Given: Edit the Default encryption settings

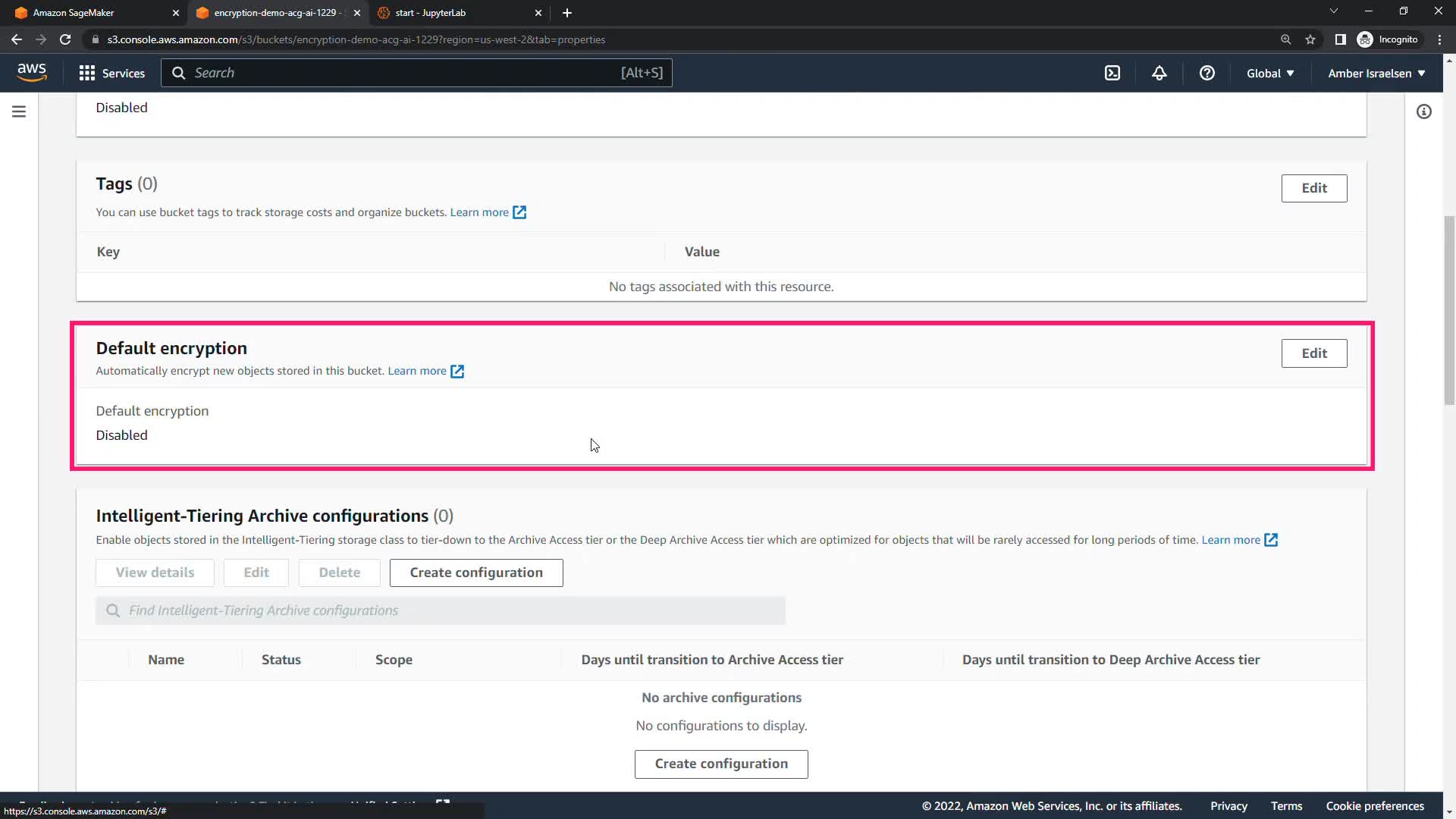Looking at the screenshot, I should (x=1313, y=353).
